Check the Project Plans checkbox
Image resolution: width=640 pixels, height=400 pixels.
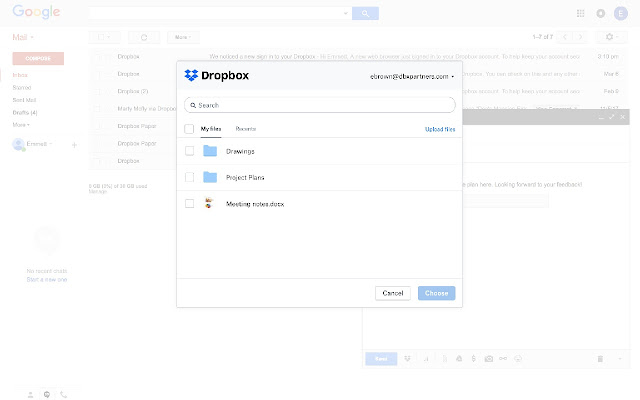click(189, 177)
